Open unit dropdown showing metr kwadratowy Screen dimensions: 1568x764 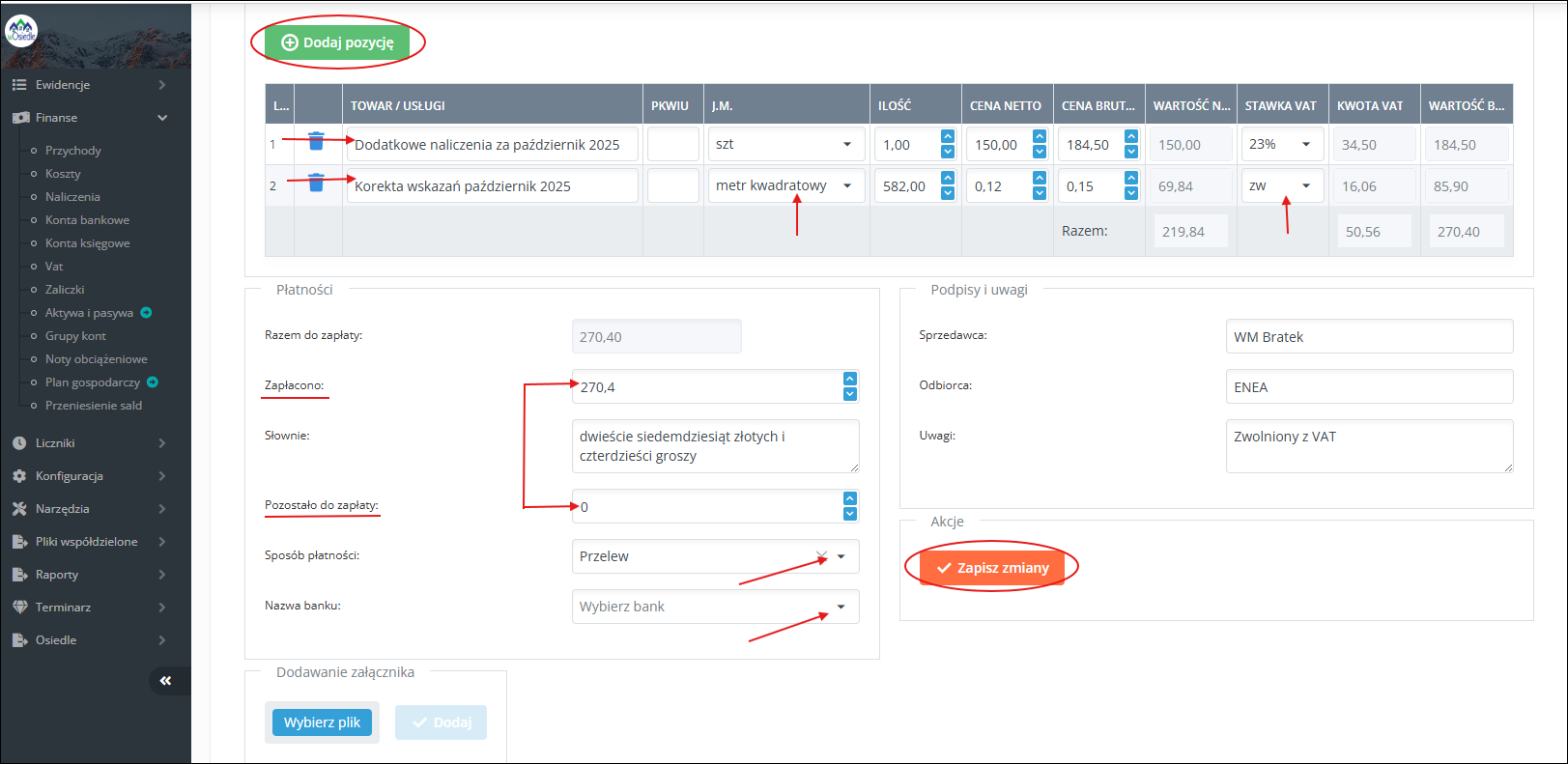coord(784,185)
